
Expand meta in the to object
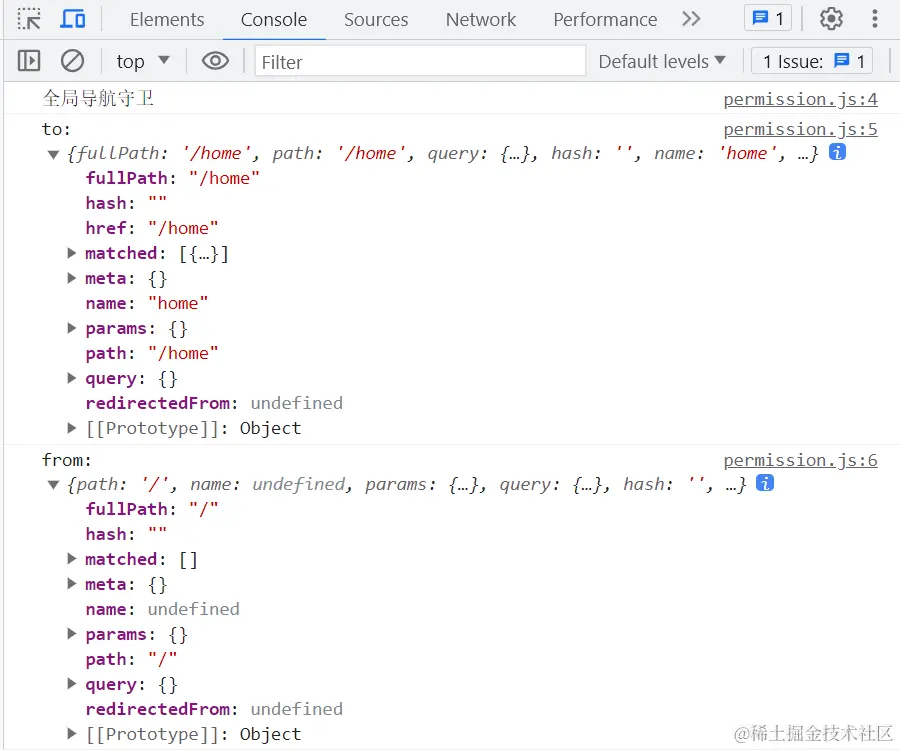[72, 278]
